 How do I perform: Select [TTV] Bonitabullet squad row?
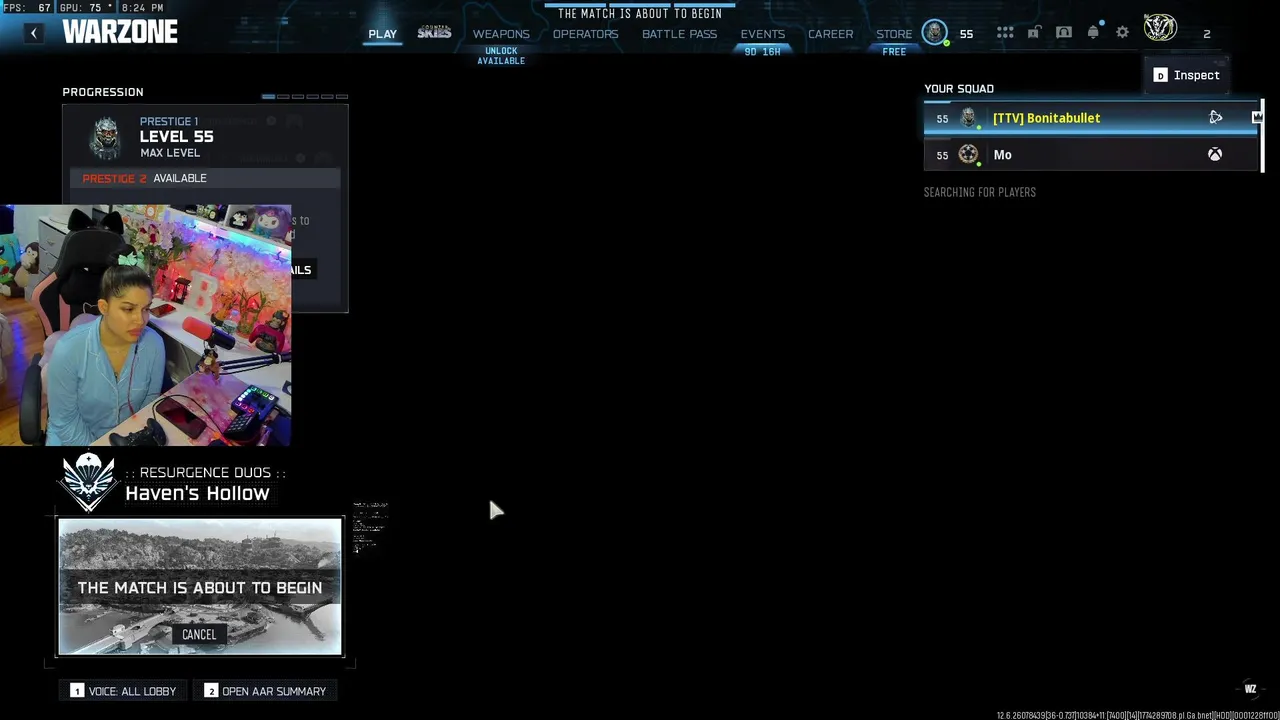1091,118
